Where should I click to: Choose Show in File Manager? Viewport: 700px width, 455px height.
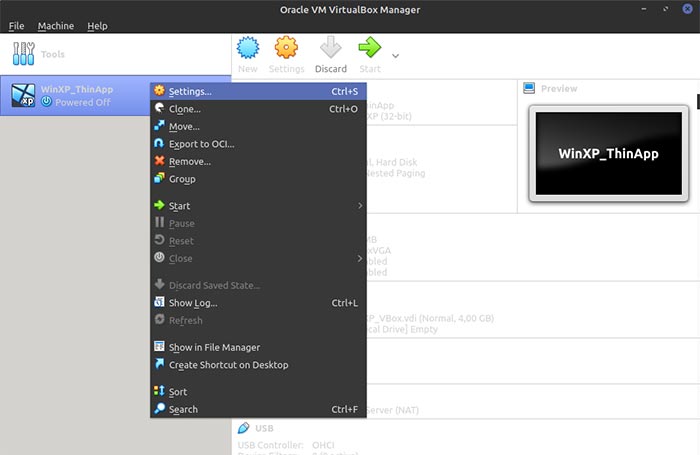point(258,347)
